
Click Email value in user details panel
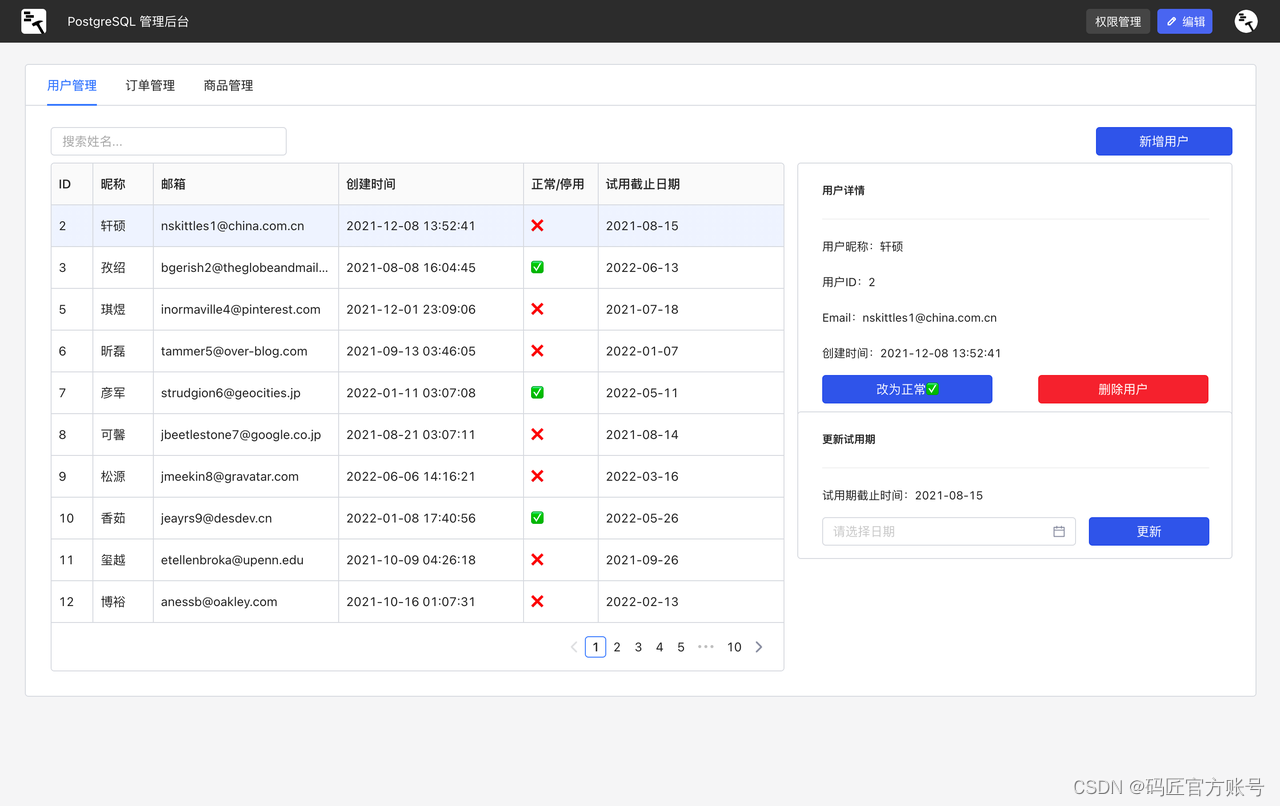point(930,317)
